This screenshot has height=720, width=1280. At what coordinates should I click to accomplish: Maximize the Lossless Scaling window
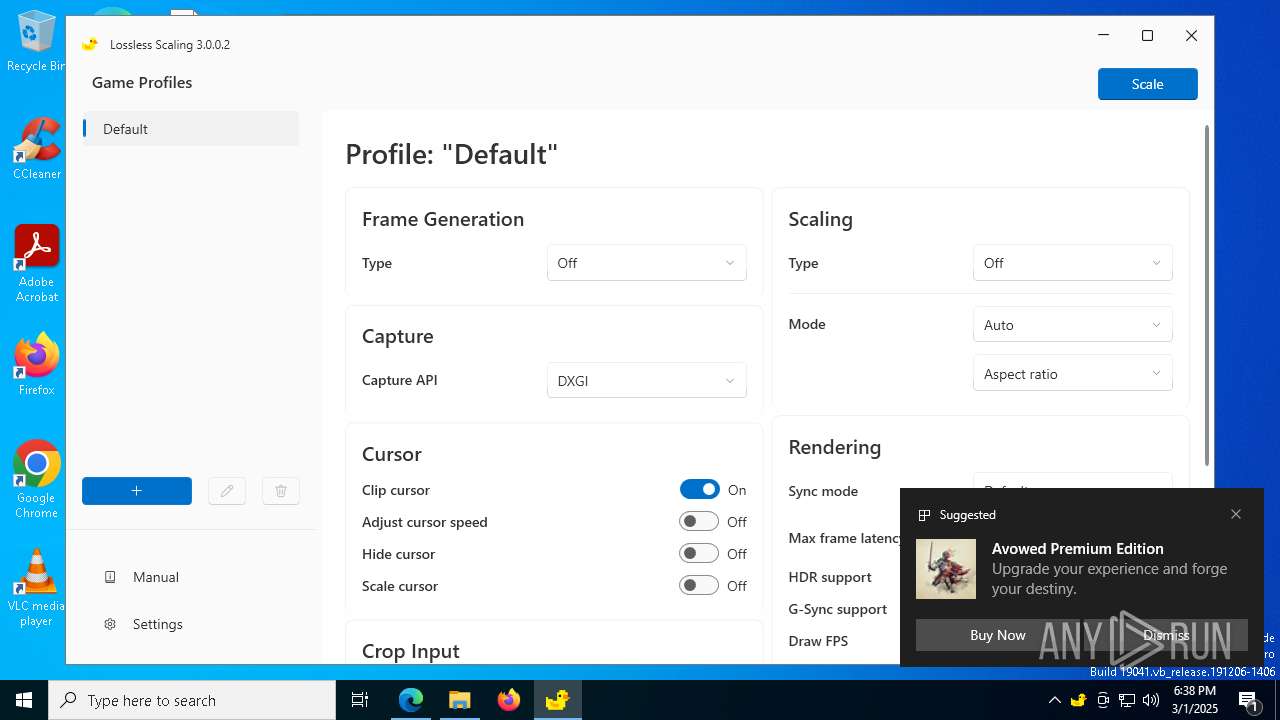tap(1147, 35)
